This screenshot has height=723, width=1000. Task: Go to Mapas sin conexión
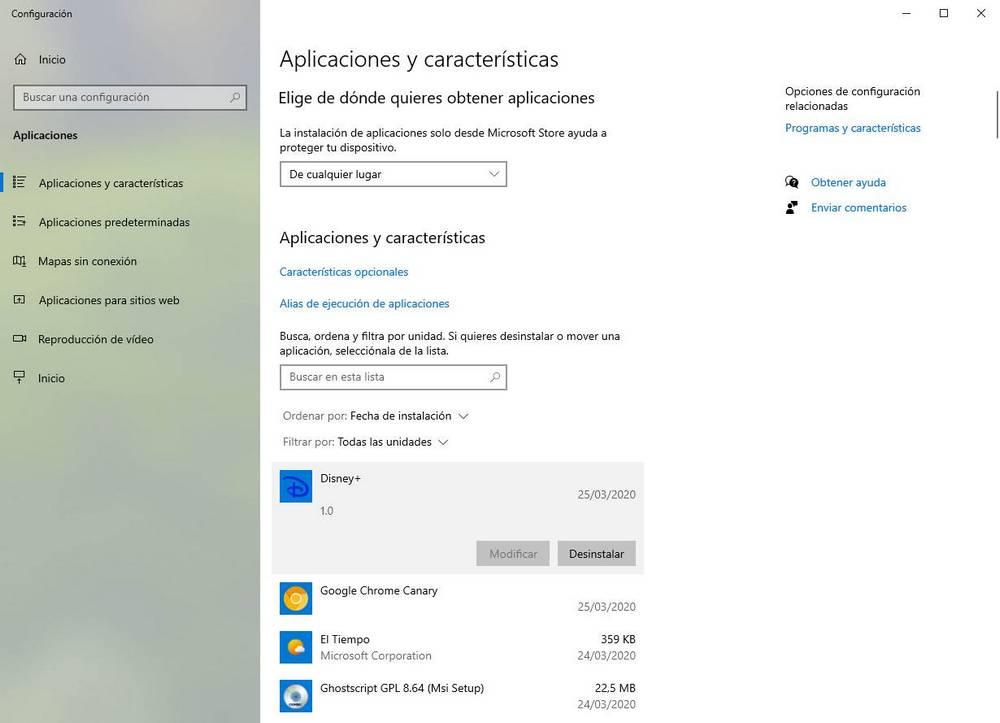click(87, 261)
